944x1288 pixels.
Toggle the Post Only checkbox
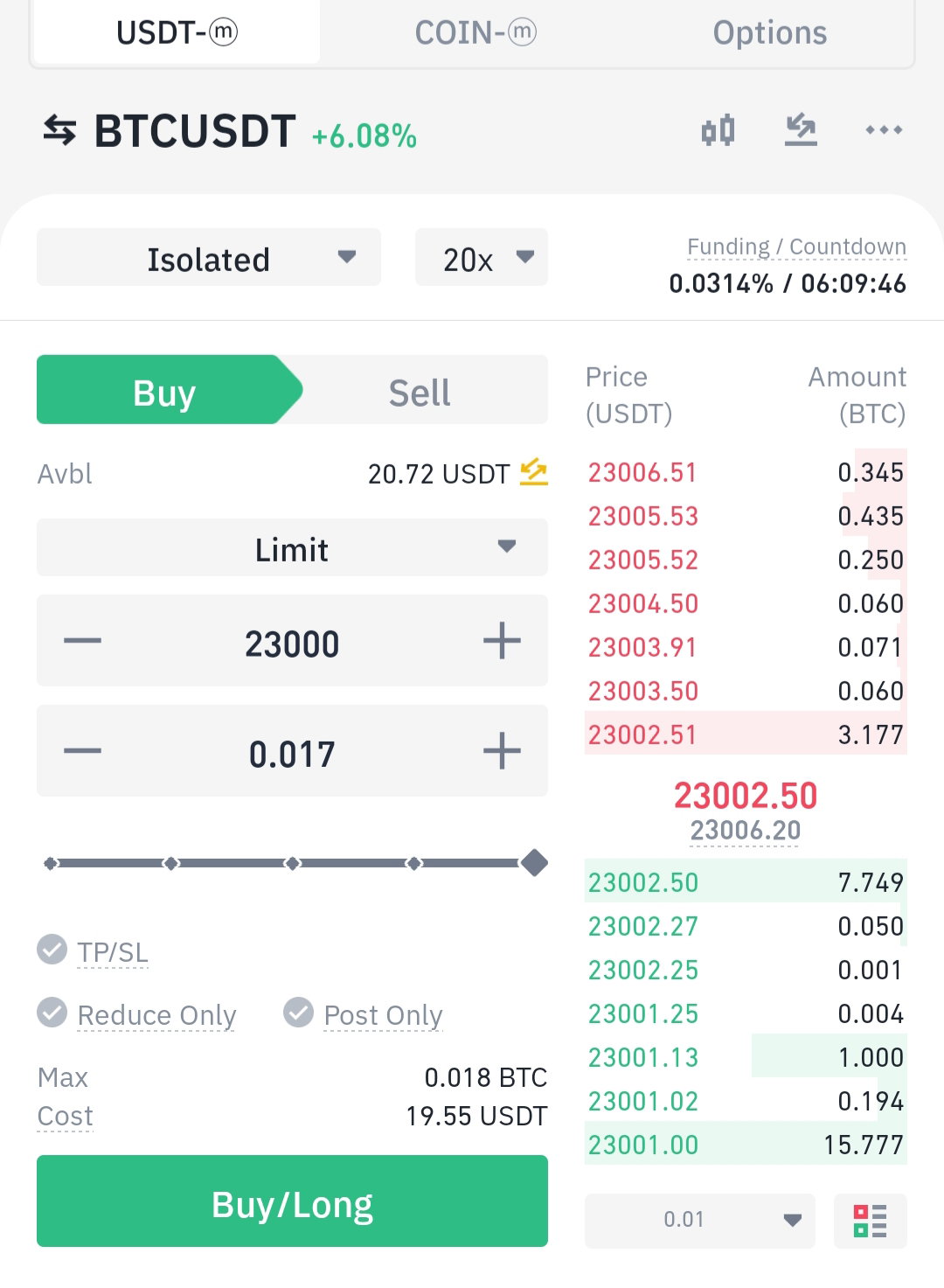tap(298, 1012)
